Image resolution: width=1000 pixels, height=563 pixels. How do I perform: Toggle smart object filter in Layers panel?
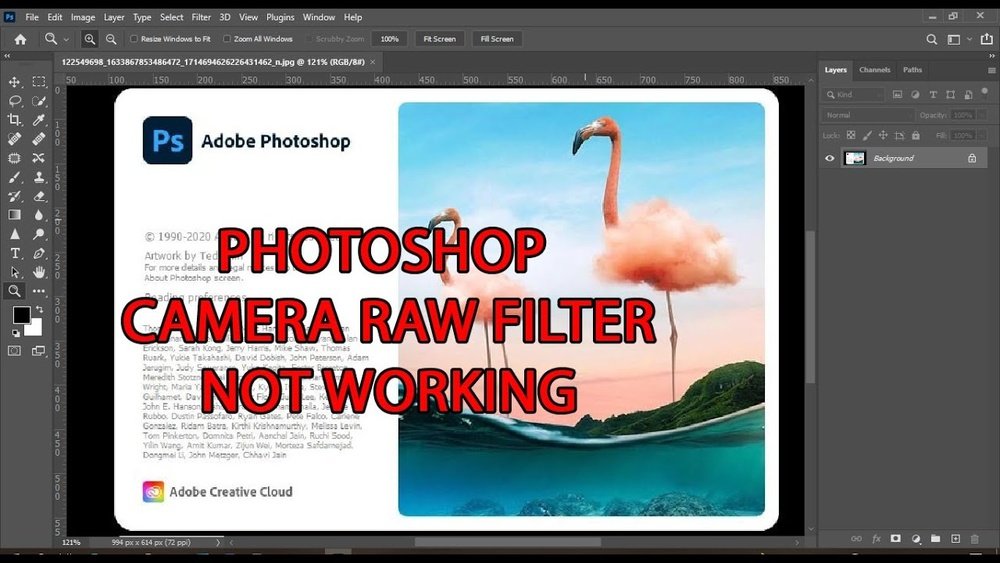tap(968, 94)
